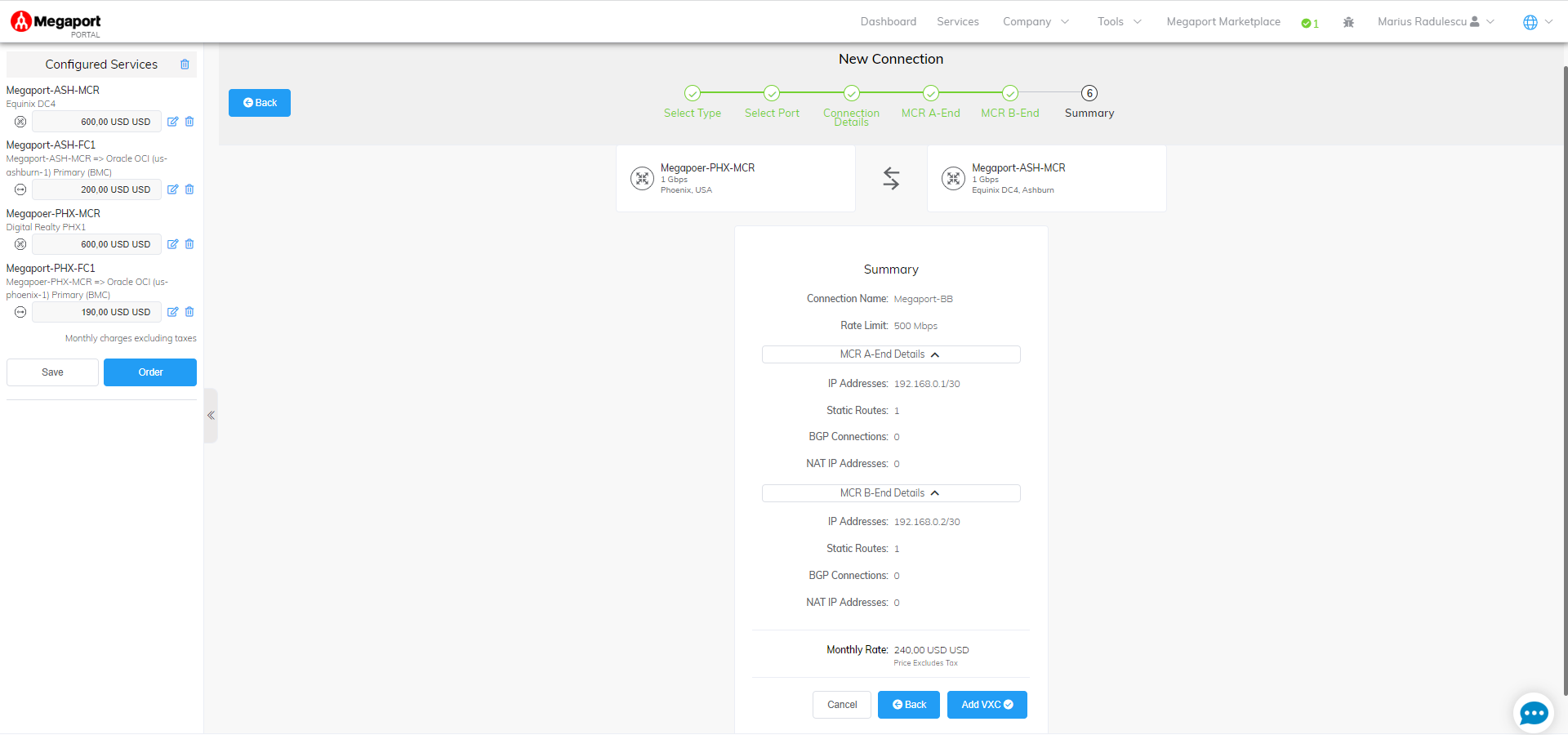Click the Megapoer-PHX-MCR card router icon
Image resolution: width=1568 pixels, height=735 pixels.
click(642, 178)
